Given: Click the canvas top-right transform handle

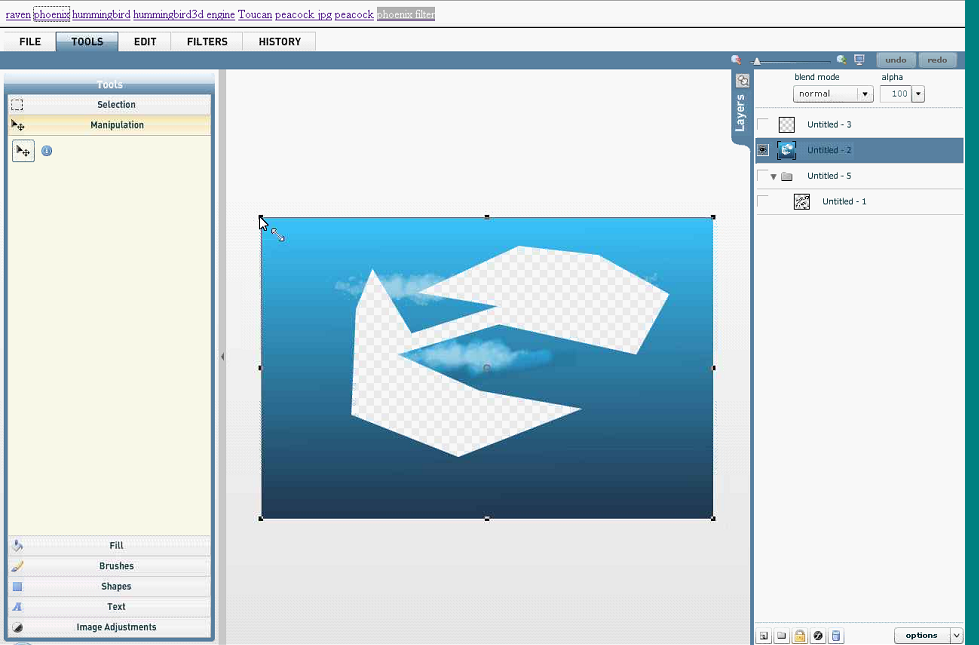Looking at the screenshot, I should pos(713,217).
